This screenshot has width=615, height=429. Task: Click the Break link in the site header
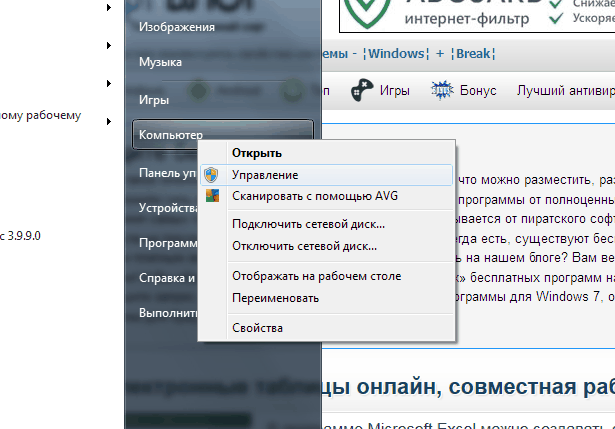click(473, 53)
